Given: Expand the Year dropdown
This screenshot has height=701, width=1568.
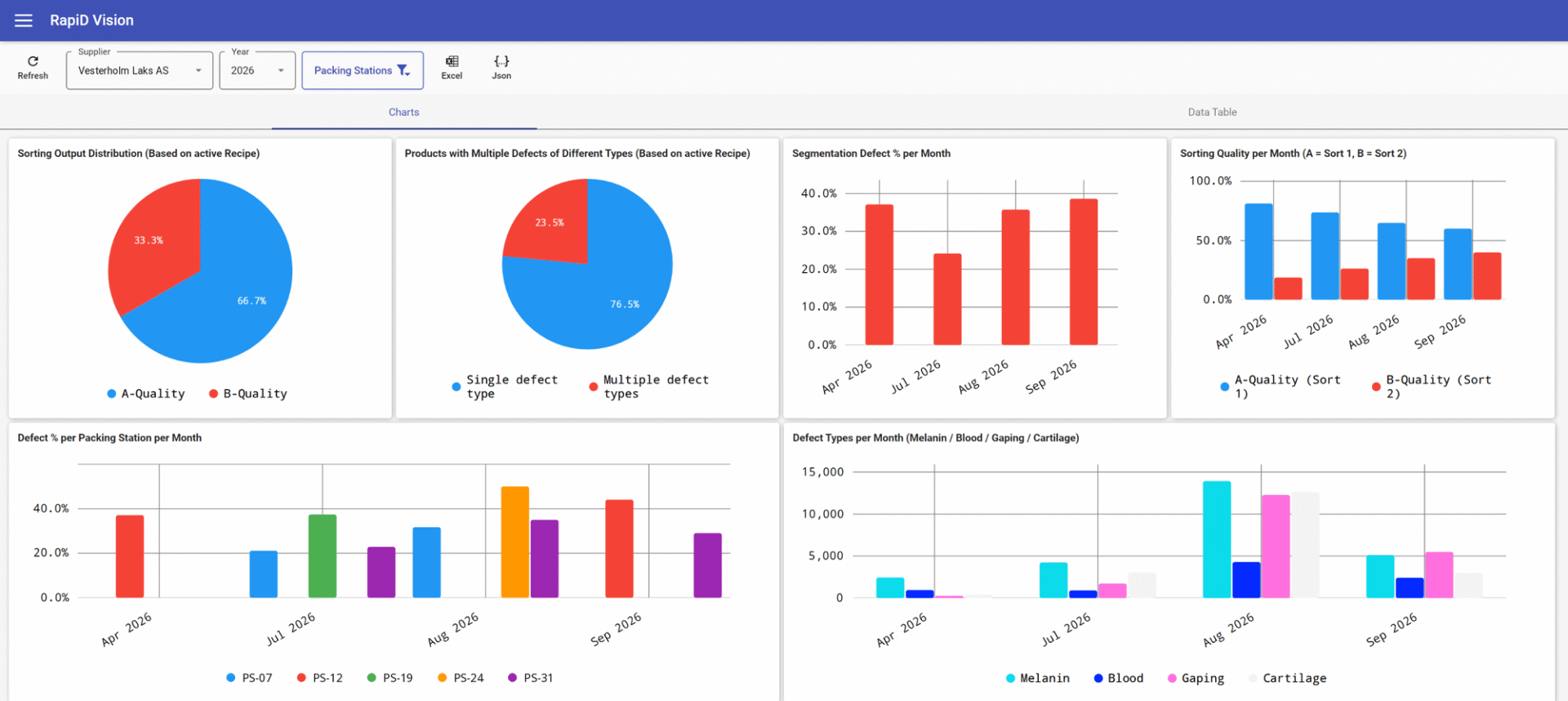Looking at the screenshot, I should tap(257, 70).
